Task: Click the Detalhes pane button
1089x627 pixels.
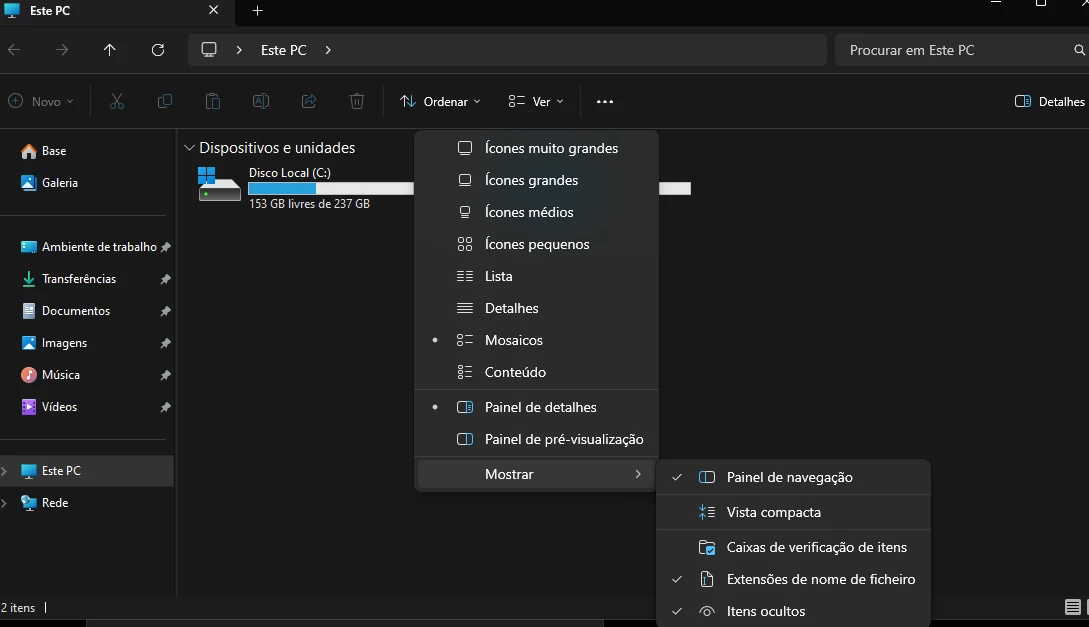Action: (1049, 101)
